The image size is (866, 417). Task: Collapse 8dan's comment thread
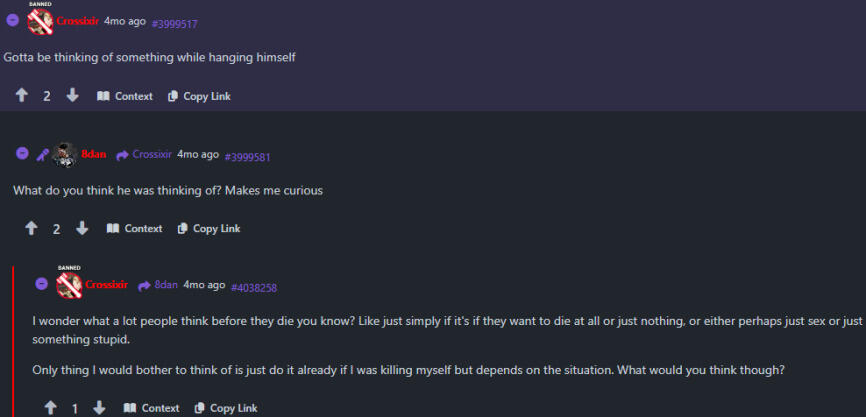[23, 154]
